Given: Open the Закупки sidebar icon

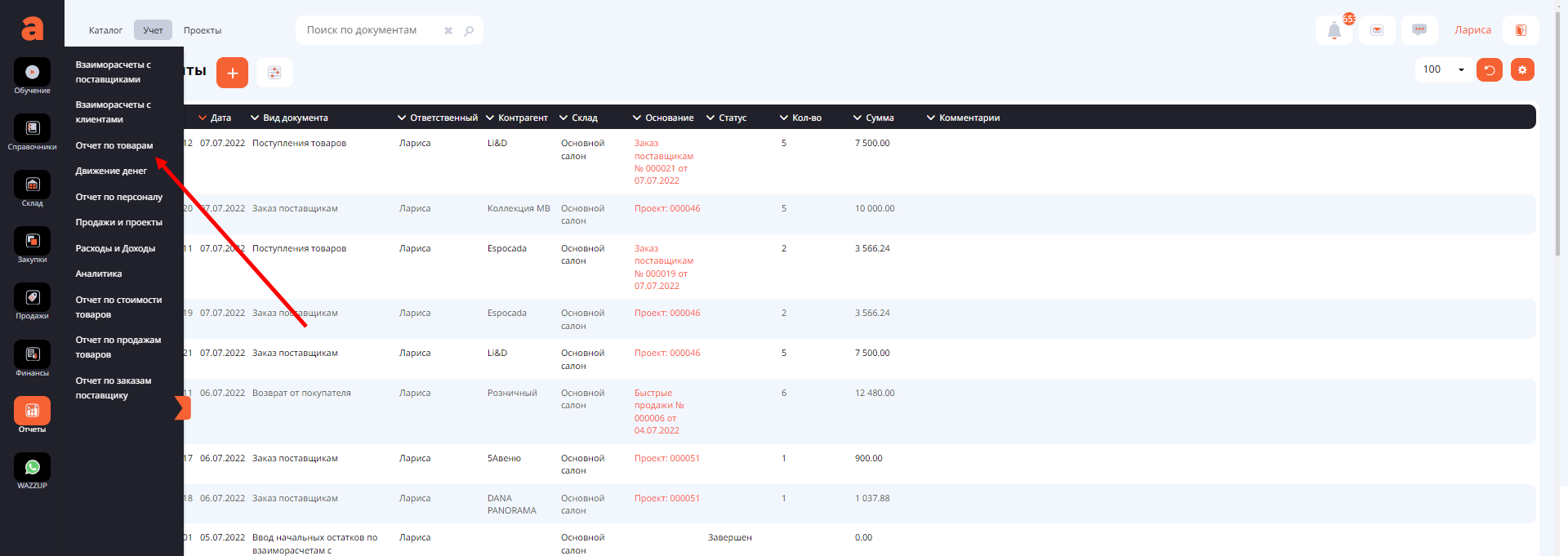Looking at the screenshot, I should (32, 245).
